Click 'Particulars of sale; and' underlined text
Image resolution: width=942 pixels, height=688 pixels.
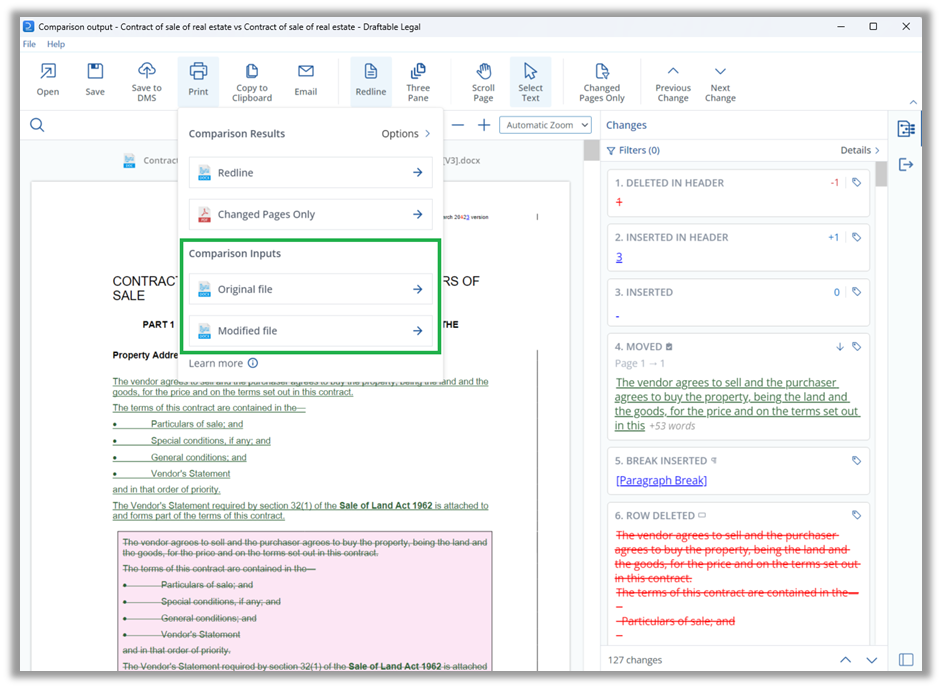tap(197, 424)
